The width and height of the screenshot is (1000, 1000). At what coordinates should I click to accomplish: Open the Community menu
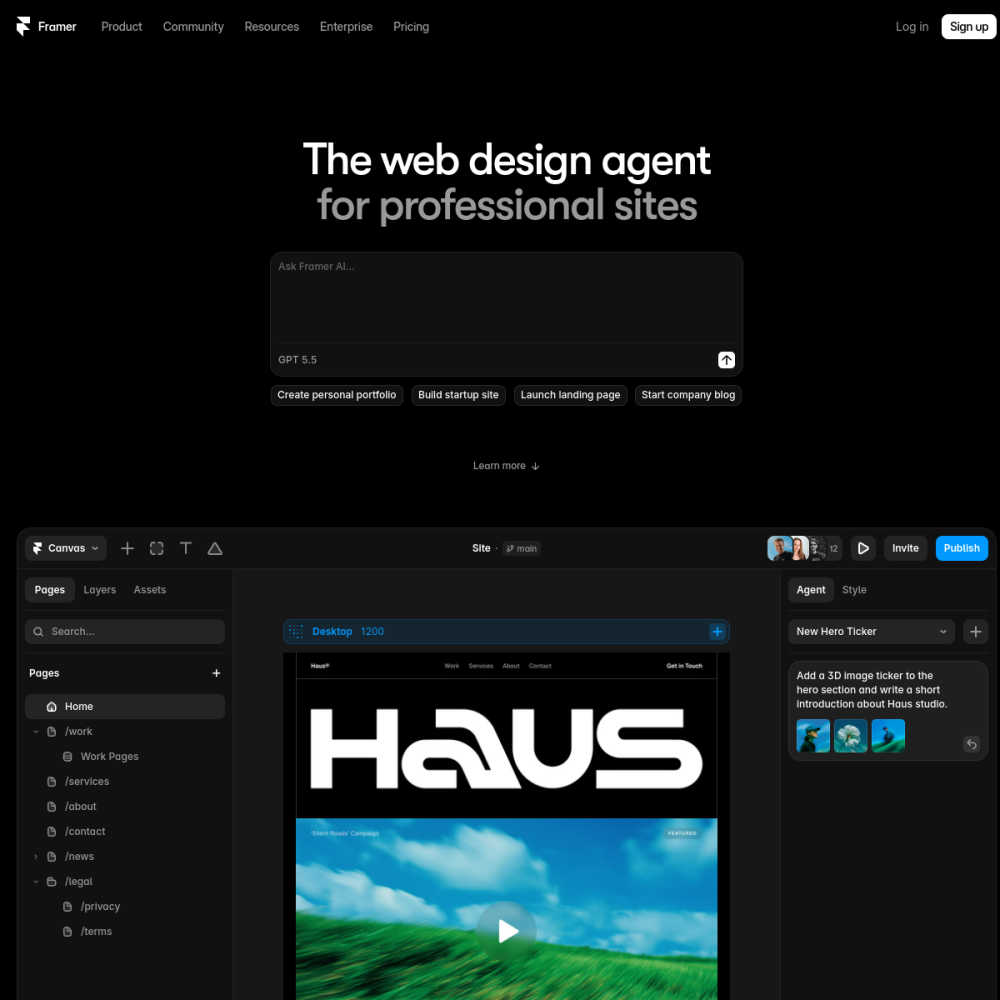point(193,27)
